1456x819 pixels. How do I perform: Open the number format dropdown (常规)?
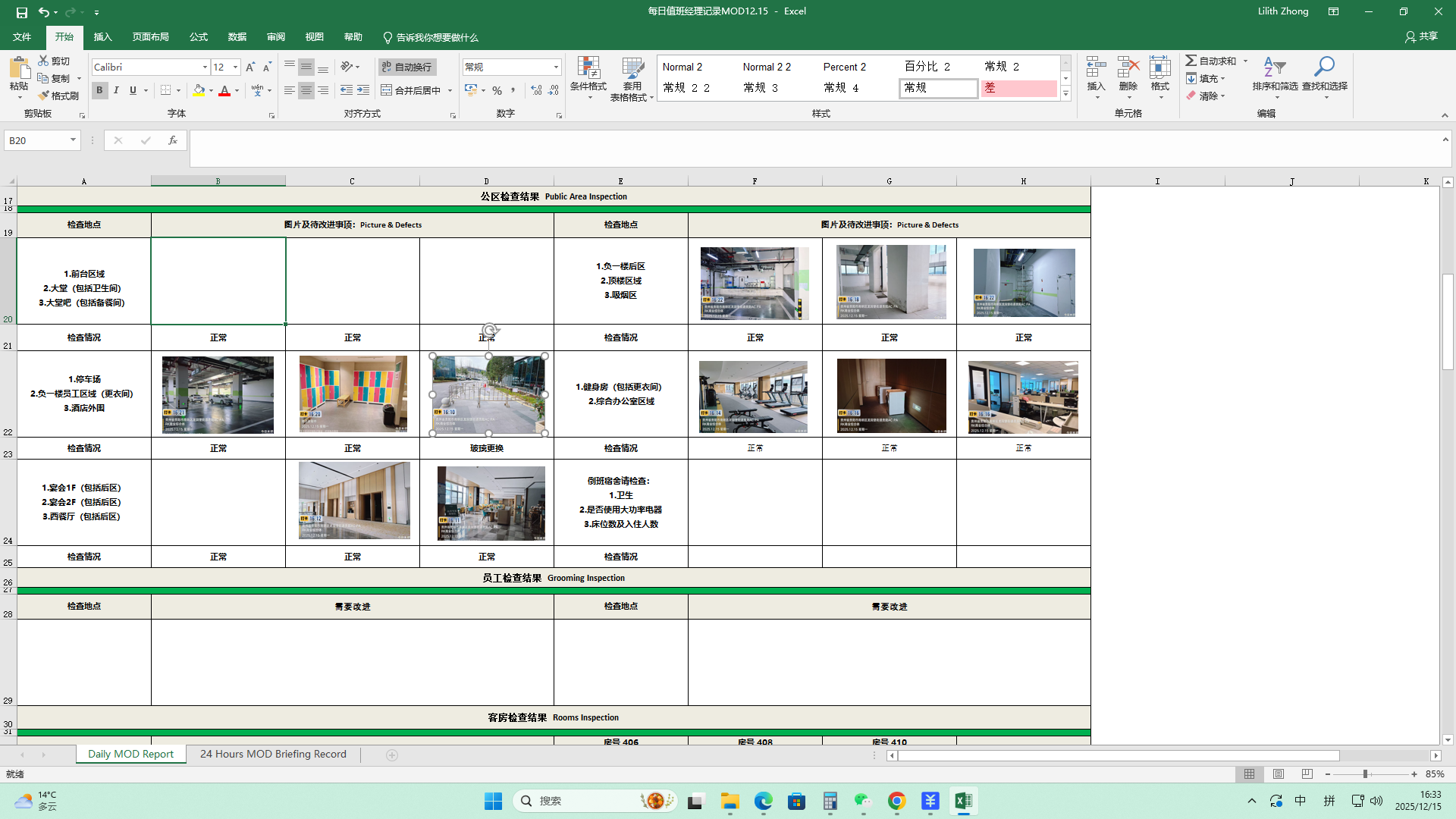coord(556,67)
